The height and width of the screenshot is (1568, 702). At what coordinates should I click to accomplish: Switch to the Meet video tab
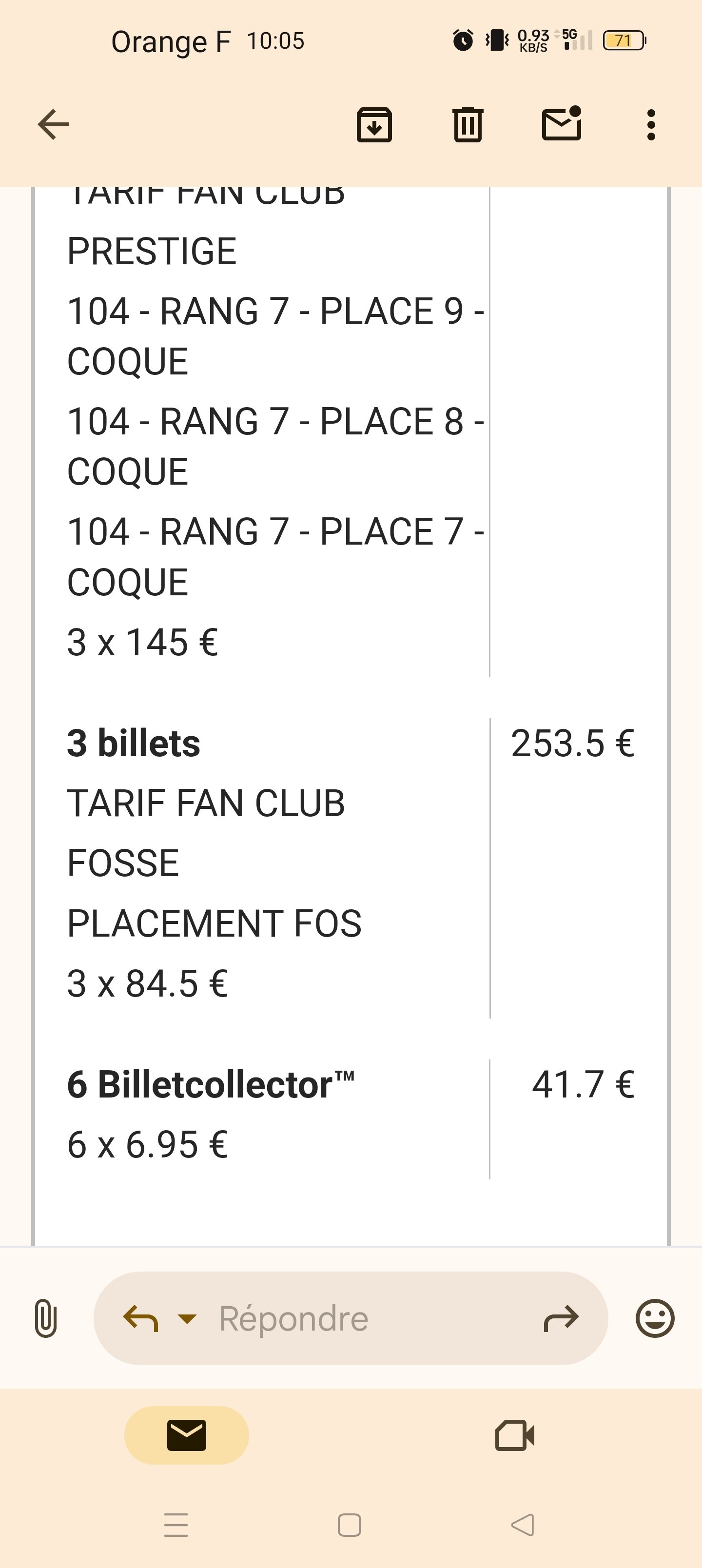pyautogui.click(x=515, y=1435)
